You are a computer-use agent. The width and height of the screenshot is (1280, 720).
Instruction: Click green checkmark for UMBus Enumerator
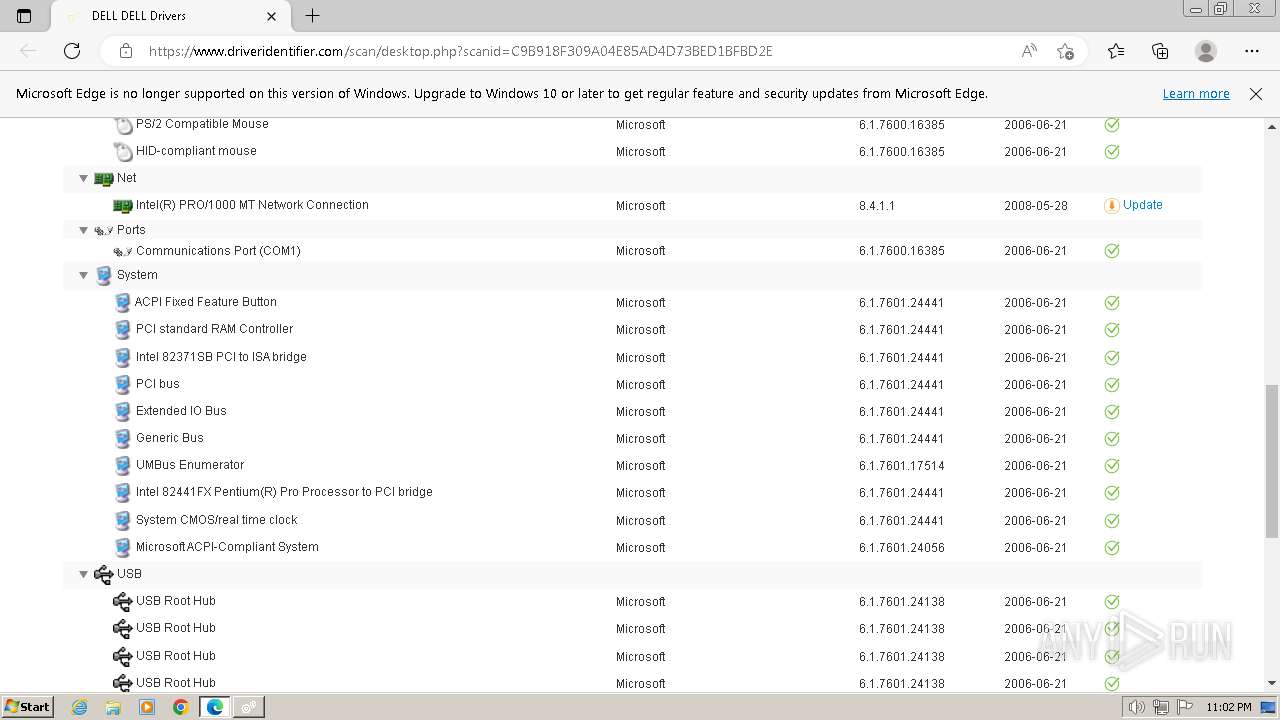click(x=1112, y=466)
